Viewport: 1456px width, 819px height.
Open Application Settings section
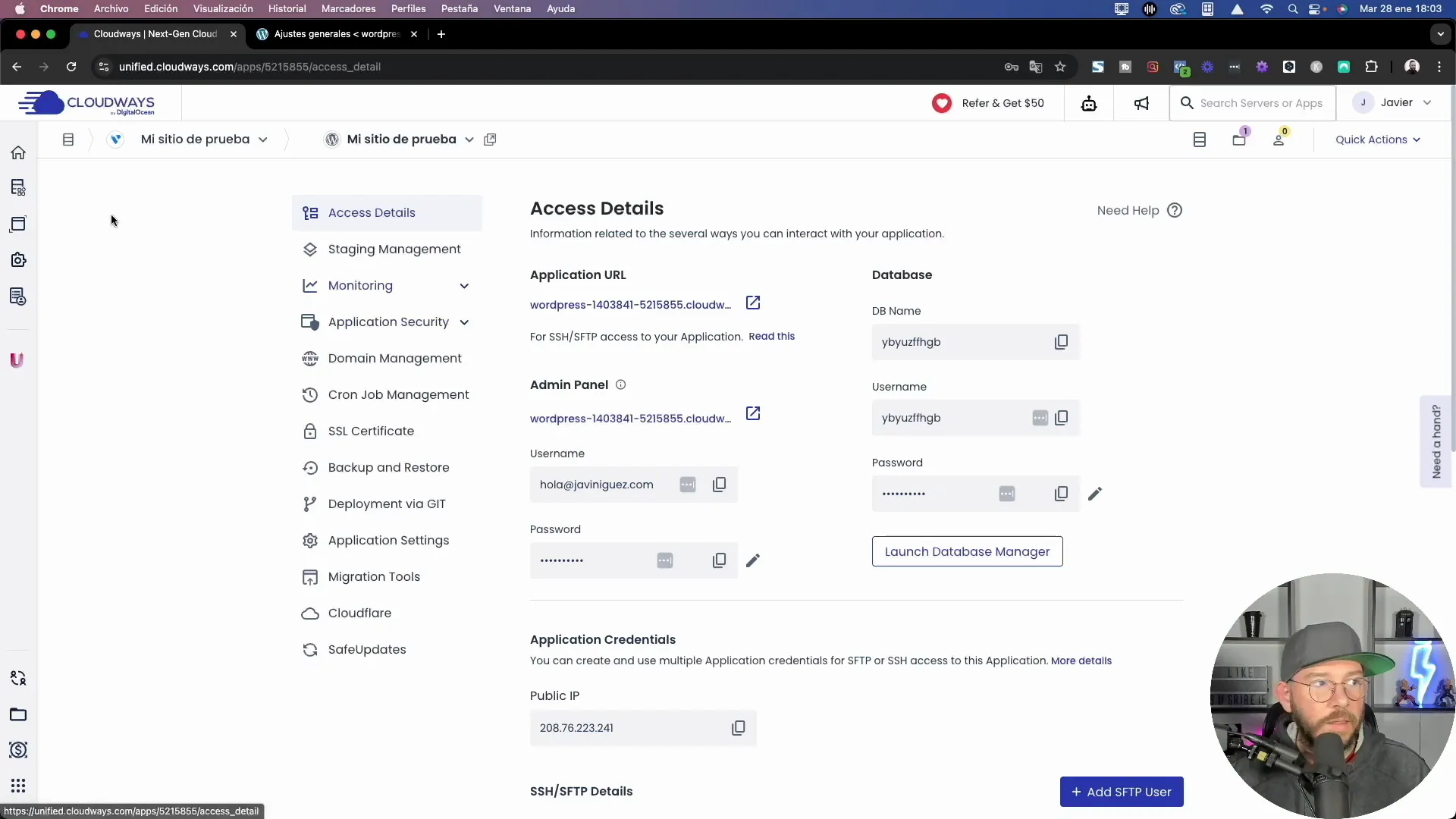(387, 541)
